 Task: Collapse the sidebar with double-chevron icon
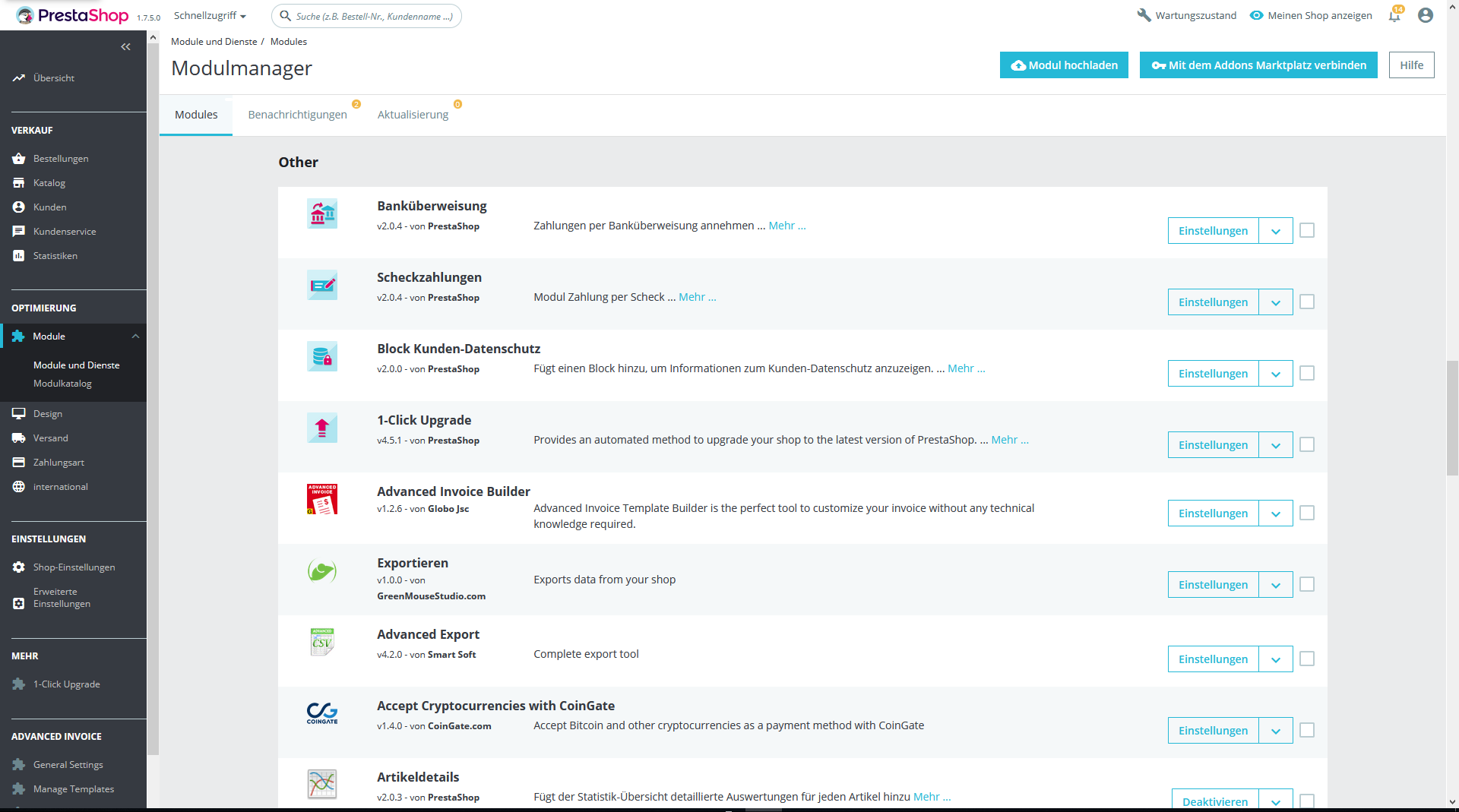click(x=125, y=47)
